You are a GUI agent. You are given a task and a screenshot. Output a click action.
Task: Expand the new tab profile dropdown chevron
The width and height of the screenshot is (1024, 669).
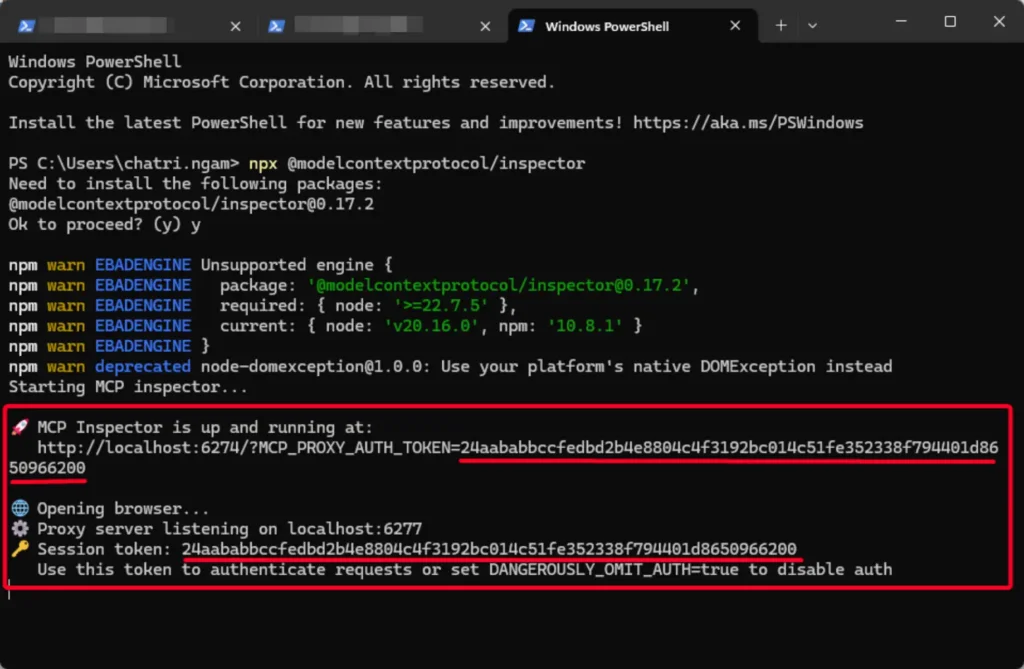pyautogui.click(x=812, y=26)
